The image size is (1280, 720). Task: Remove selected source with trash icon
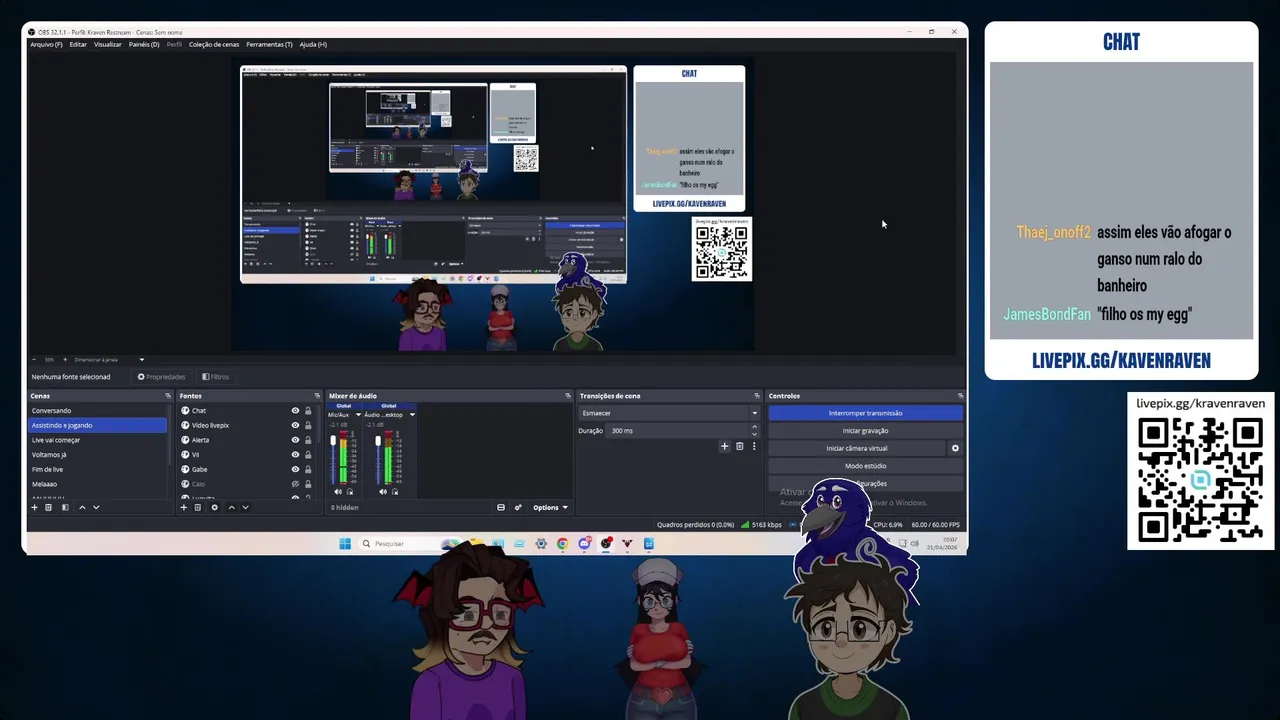(x=197, y=507)
